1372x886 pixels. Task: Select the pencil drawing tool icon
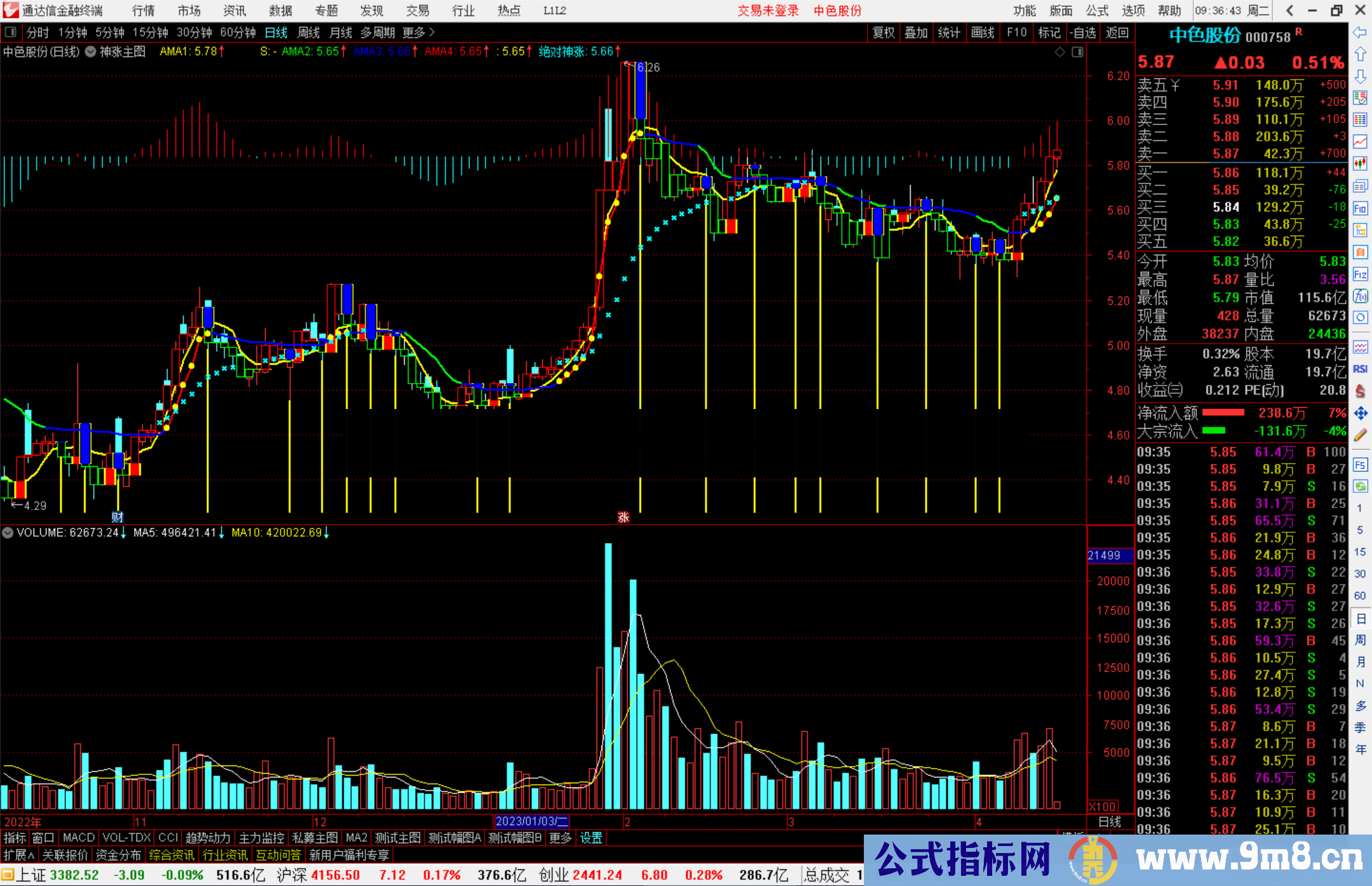click(1360, 435)
